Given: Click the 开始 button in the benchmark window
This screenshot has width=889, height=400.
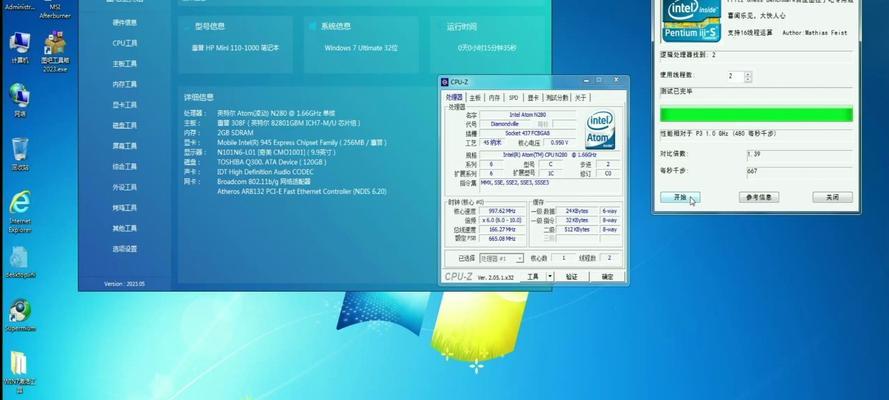Looking at the screenshot, I should [680, 197].
